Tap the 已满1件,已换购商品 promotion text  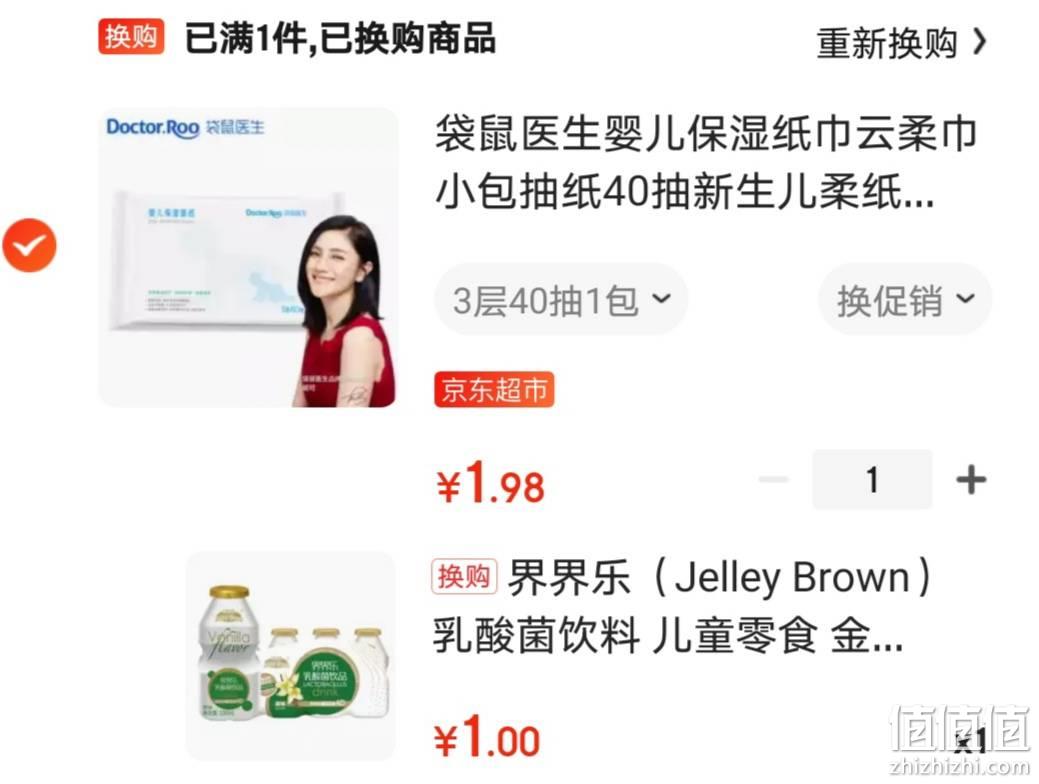[340, 38]
